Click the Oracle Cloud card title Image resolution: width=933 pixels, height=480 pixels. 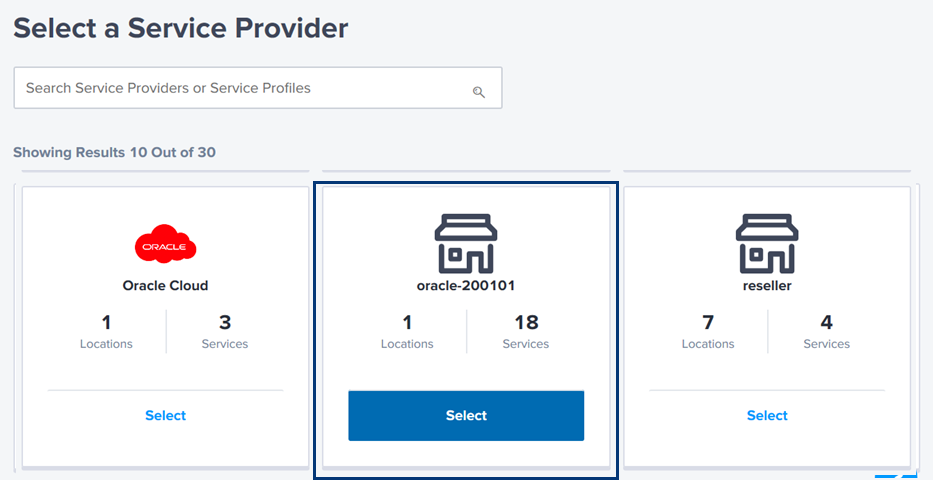coord(165,286)
